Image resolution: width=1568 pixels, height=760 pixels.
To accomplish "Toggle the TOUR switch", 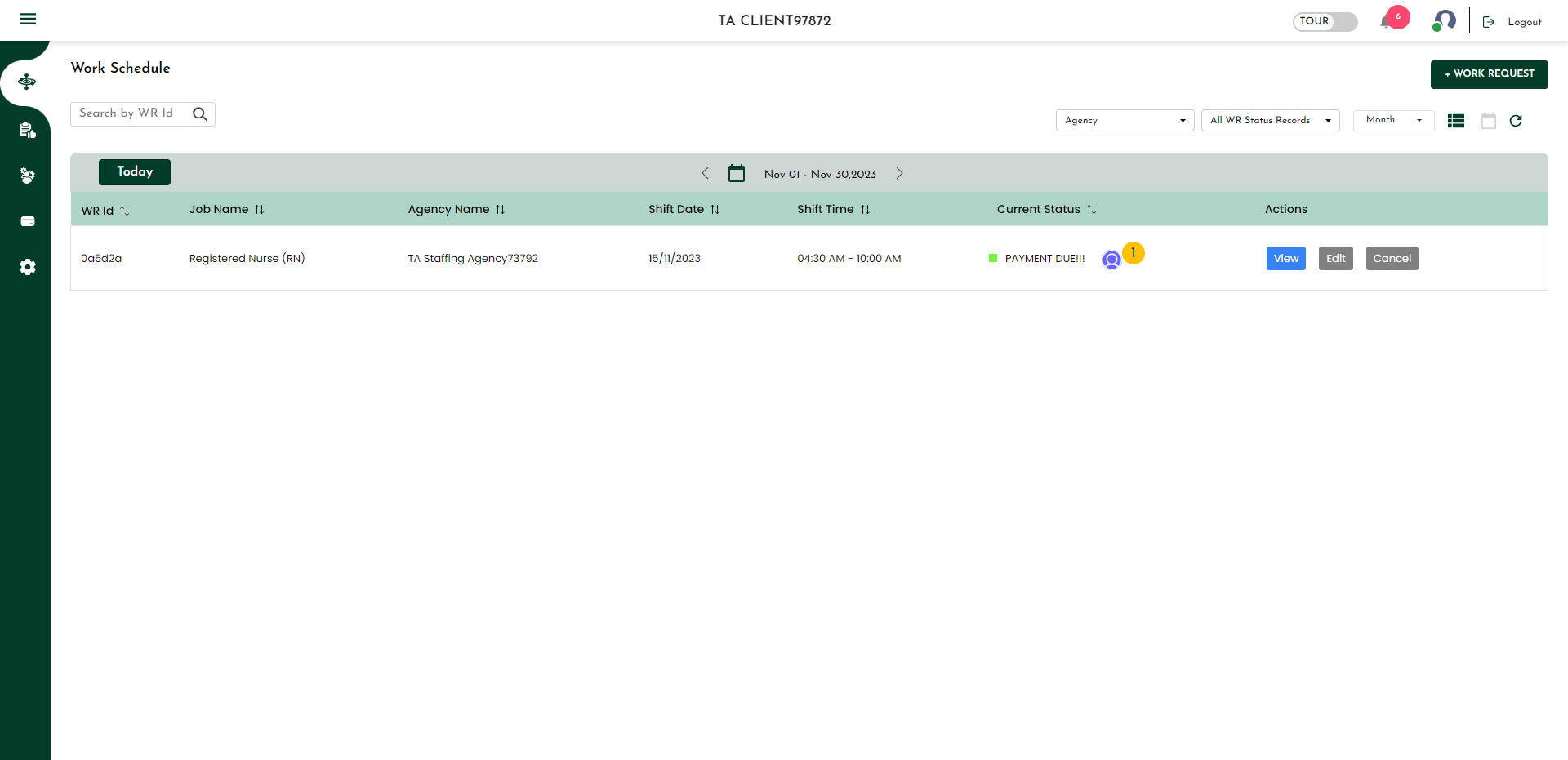I will click(1325, 22).
